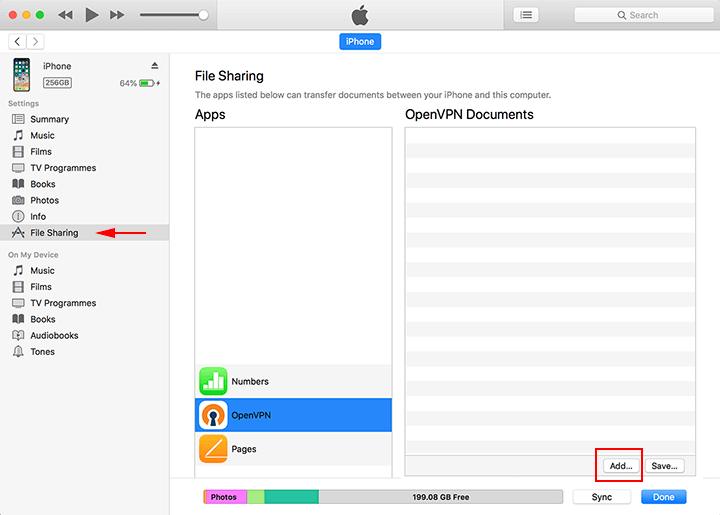This screenshot has height=515, width=720.
Task: Click the rewind playback button
Action: [x=65, y=15]
